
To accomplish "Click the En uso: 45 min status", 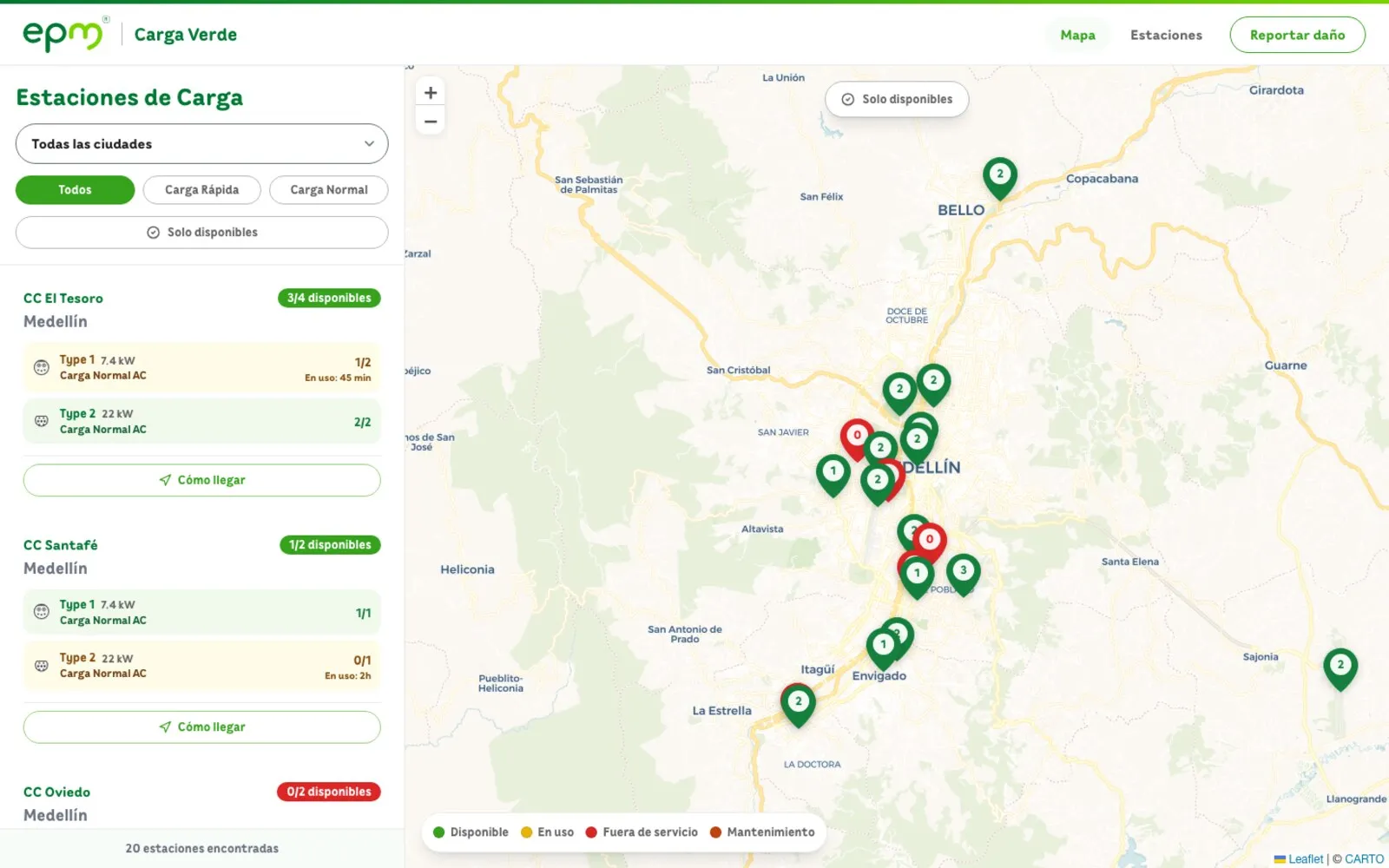I will (x=338, y=378).
